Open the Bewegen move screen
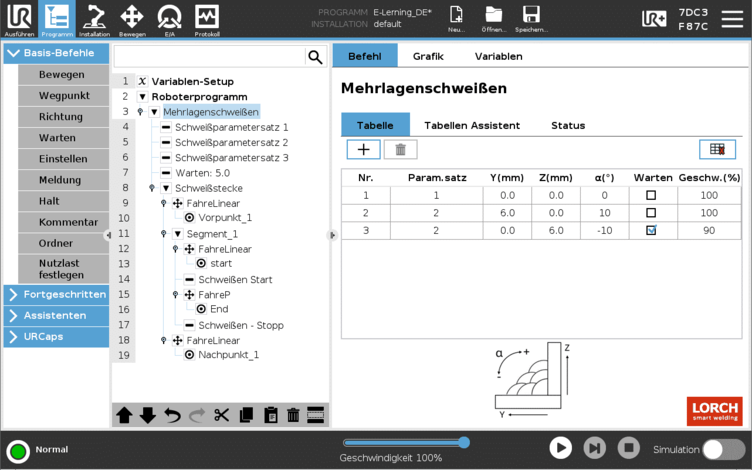752x470 pixels. pos(131,18)
